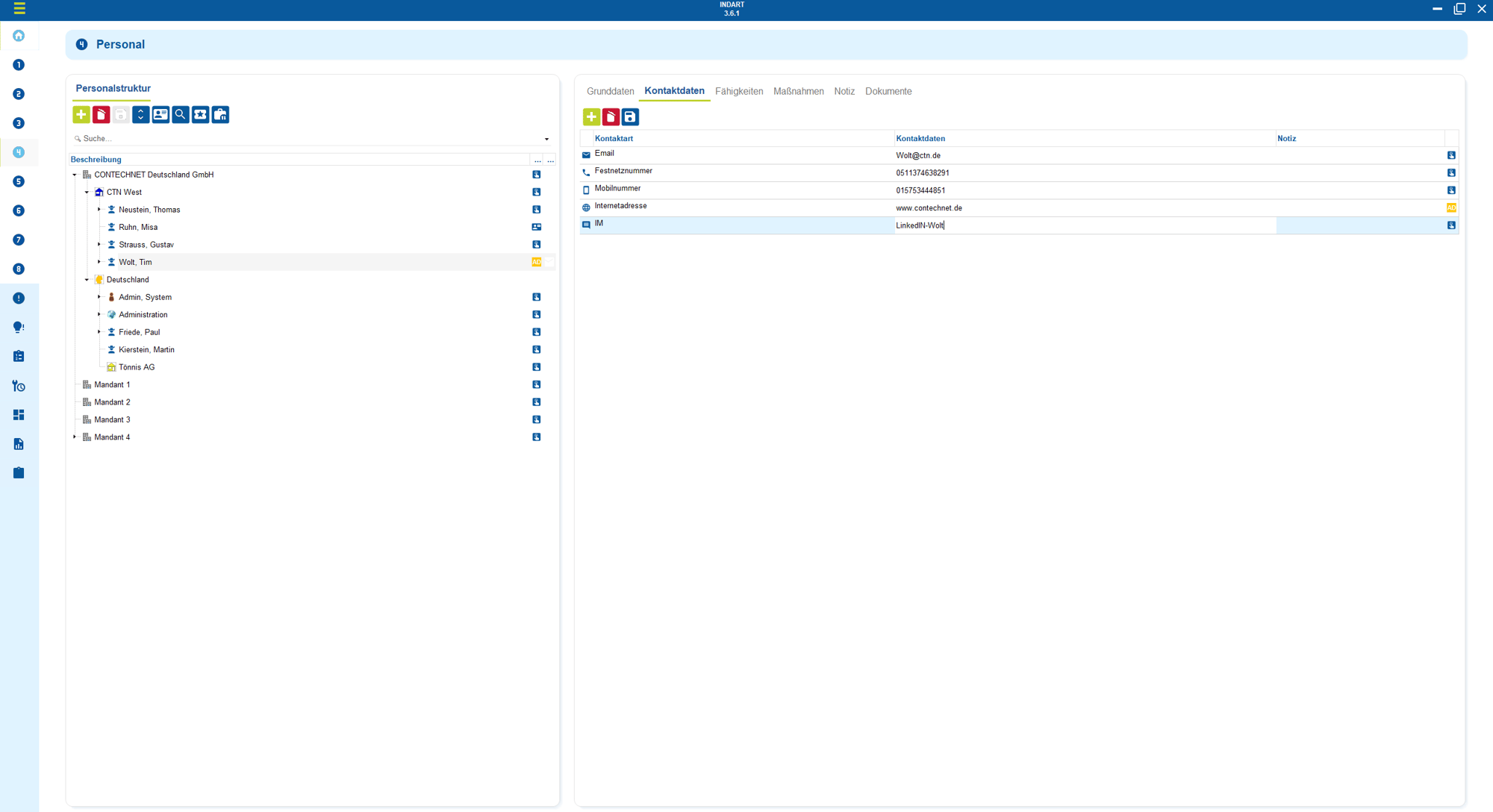Open the dashboard tiles icon in sidebar
This screenshot has height=812, width=1493.
[x=19, y=414]
